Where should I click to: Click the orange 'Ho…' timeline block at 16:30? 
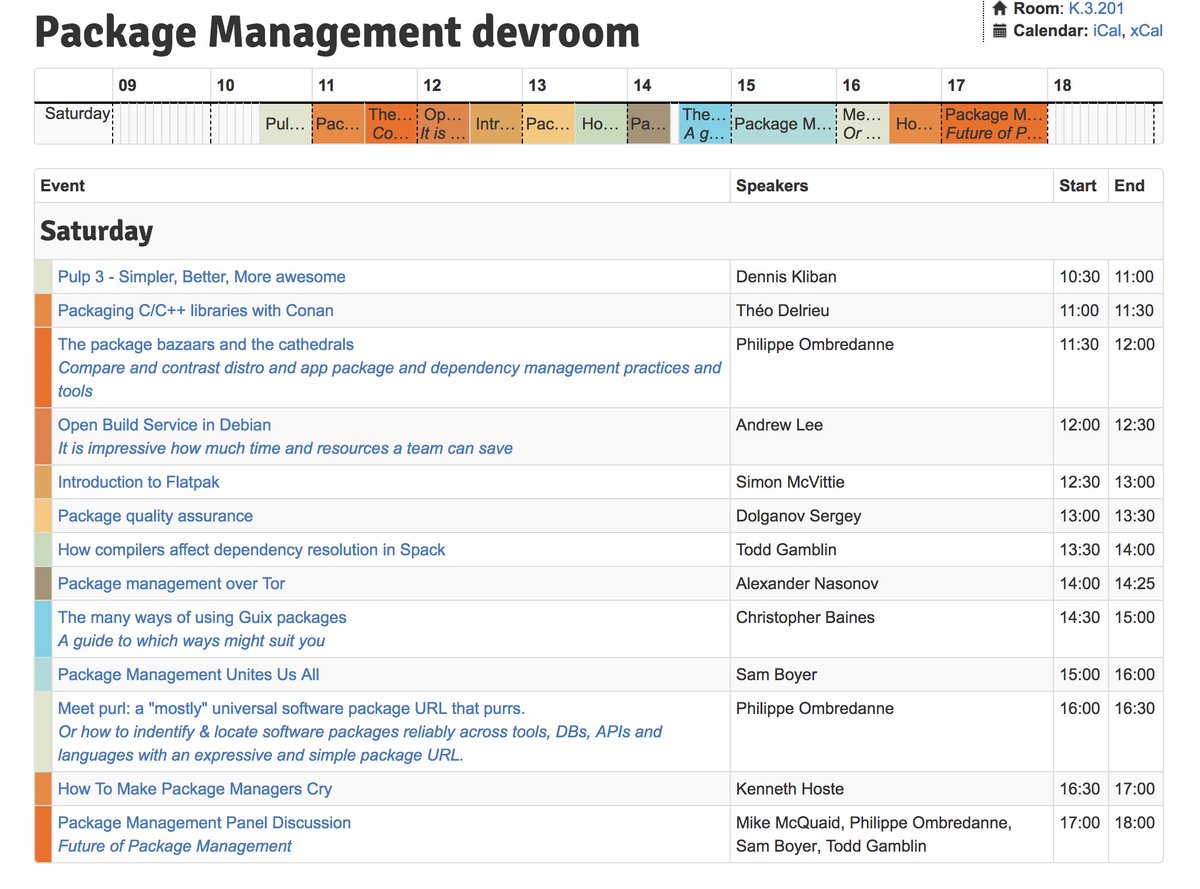coord(915,124)
